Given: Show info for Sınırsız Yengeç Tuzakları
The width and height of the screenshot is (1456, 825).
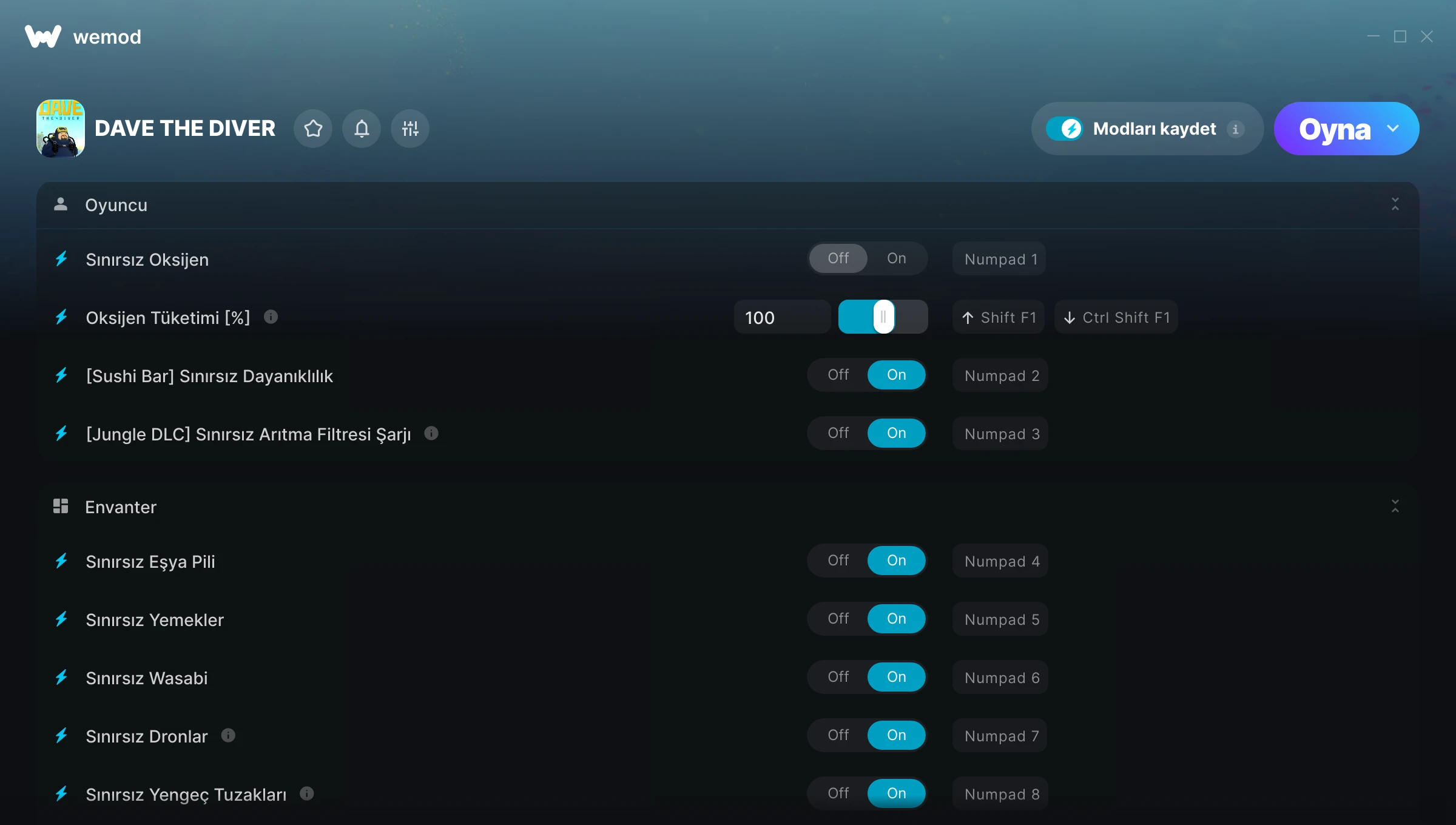Looking at the screenshot, I should click(x=307, y=793).
